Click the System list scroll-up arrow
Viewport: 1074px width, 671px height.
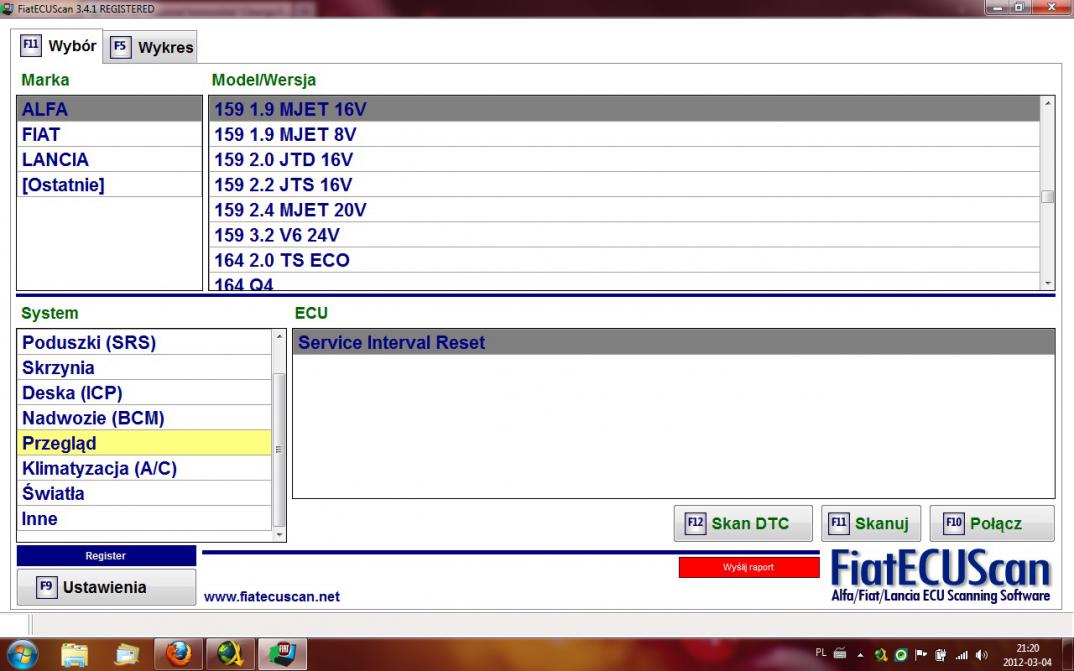[x=279, y=336]
